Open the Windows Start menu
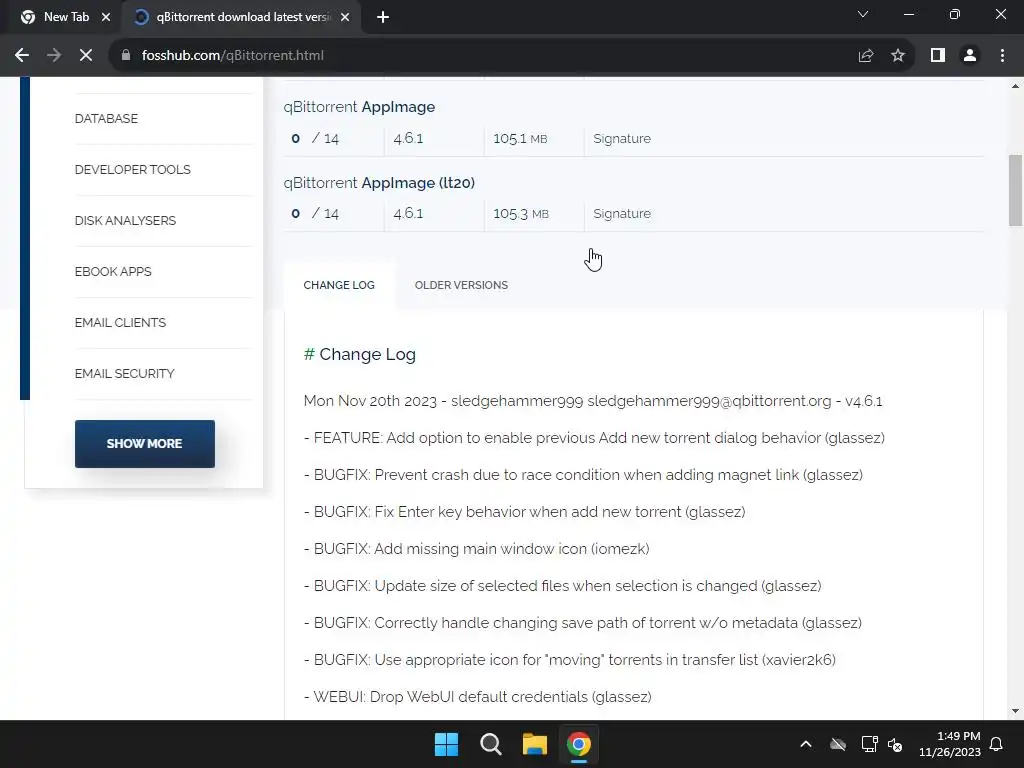1024x768 pixels. tap(447, 744)
